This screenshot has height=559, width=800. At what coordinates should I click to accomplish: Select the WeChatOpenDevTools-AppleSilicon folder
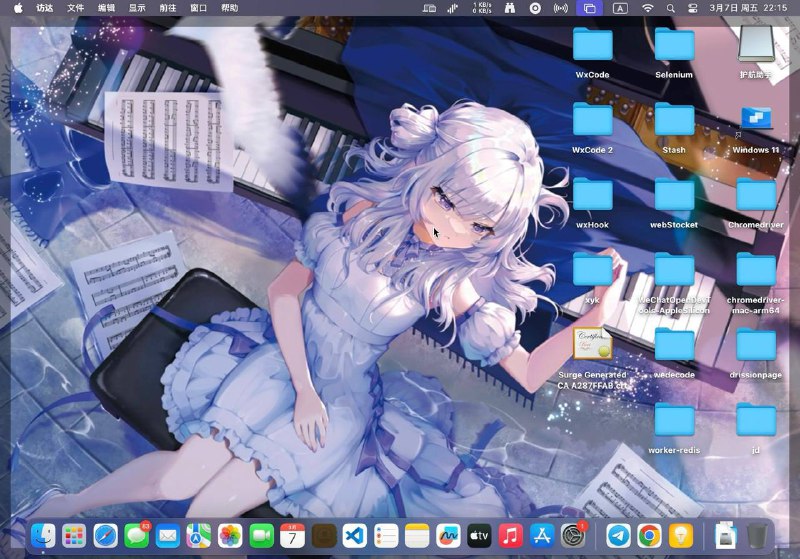(674, 269)
